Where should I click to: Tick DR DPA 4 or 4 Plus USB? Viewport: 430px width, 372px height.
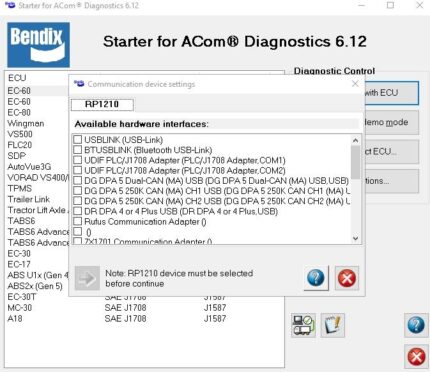(78, 211)
